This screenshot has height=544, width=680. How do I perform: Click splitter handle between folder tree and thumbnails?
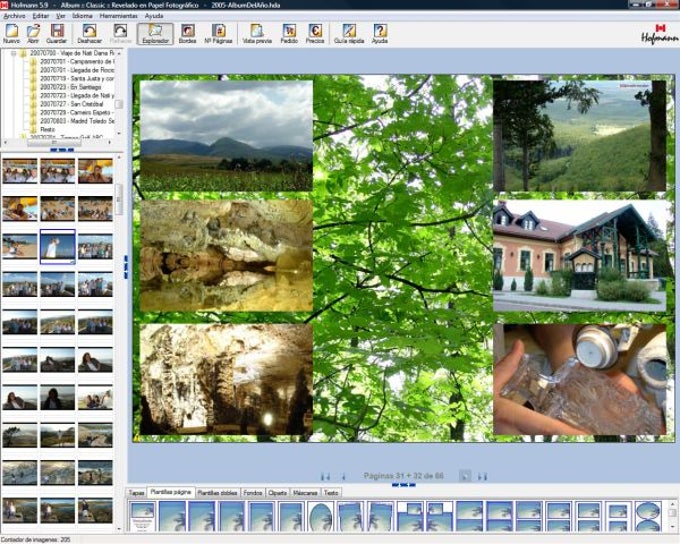(x=62, y=150)
